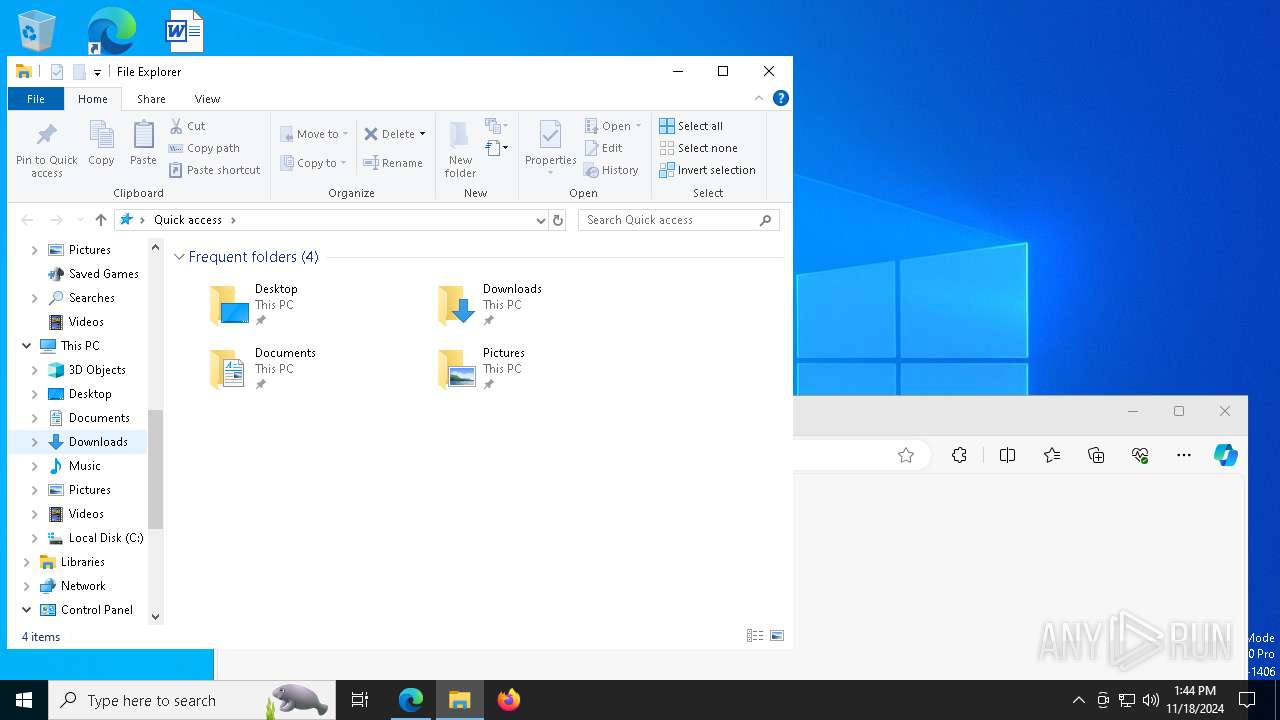This screenshot has height=720, width=1280.
Task: Open the address bar history dropdown
Action: click(x=540, y=220)
